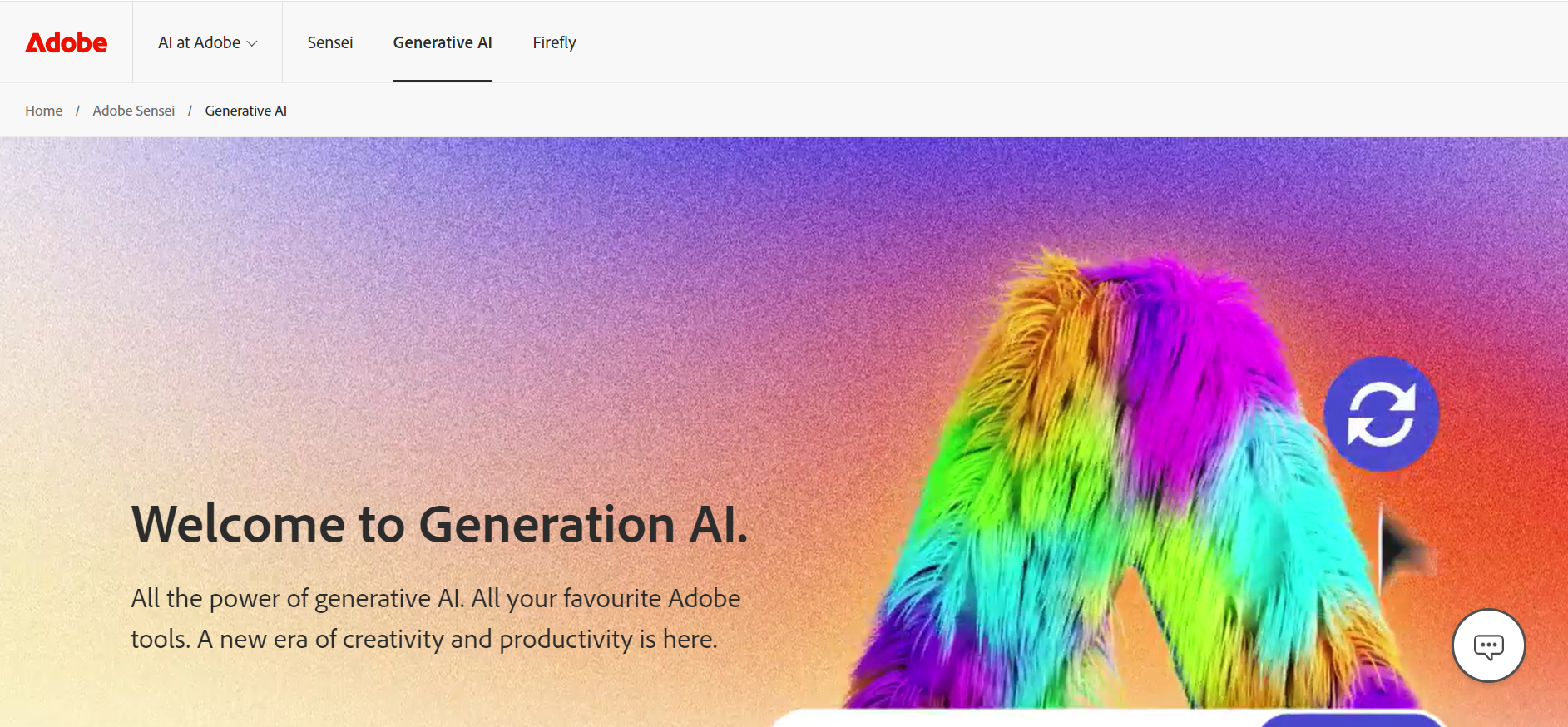The image size is (1568, 727).
Task: Expand the chevron beside AI at Adobe
Action: [252, 43]
